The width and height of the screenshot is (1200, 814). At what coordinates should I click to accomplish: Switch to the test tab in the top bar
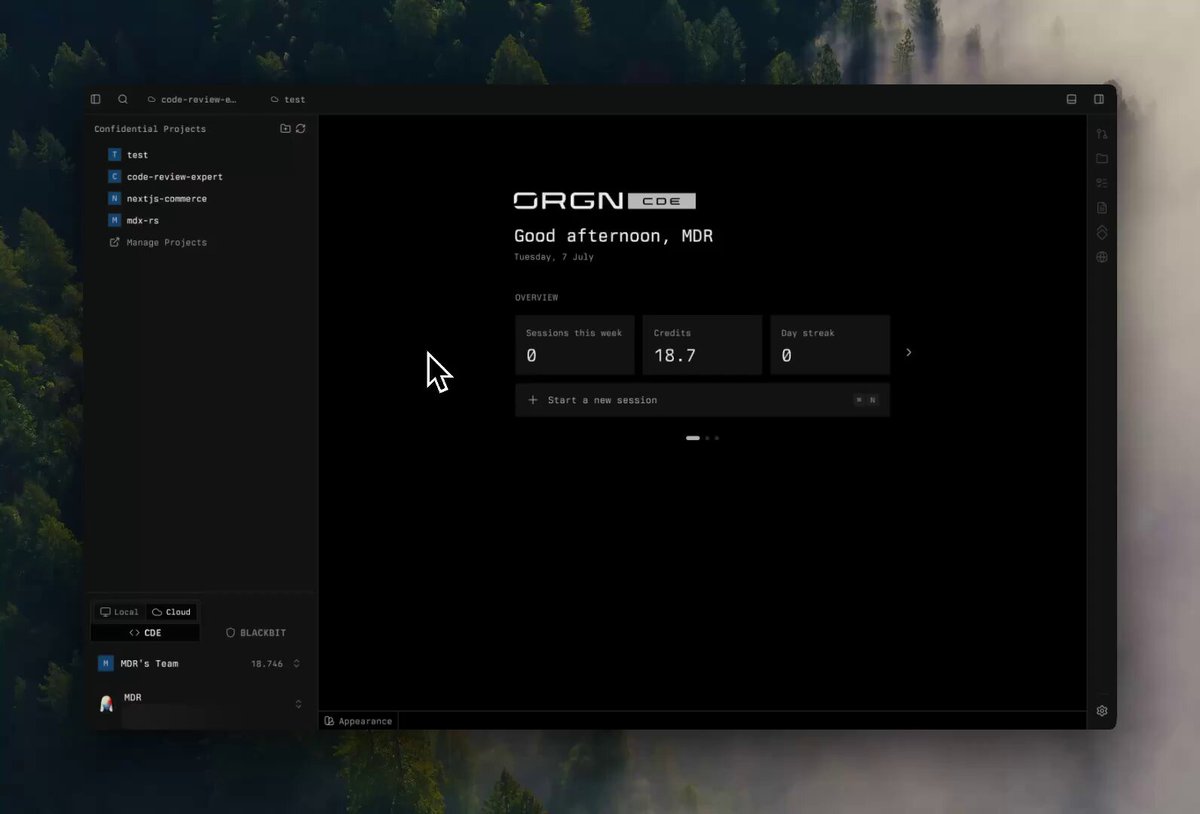click(x=288, y=100)
